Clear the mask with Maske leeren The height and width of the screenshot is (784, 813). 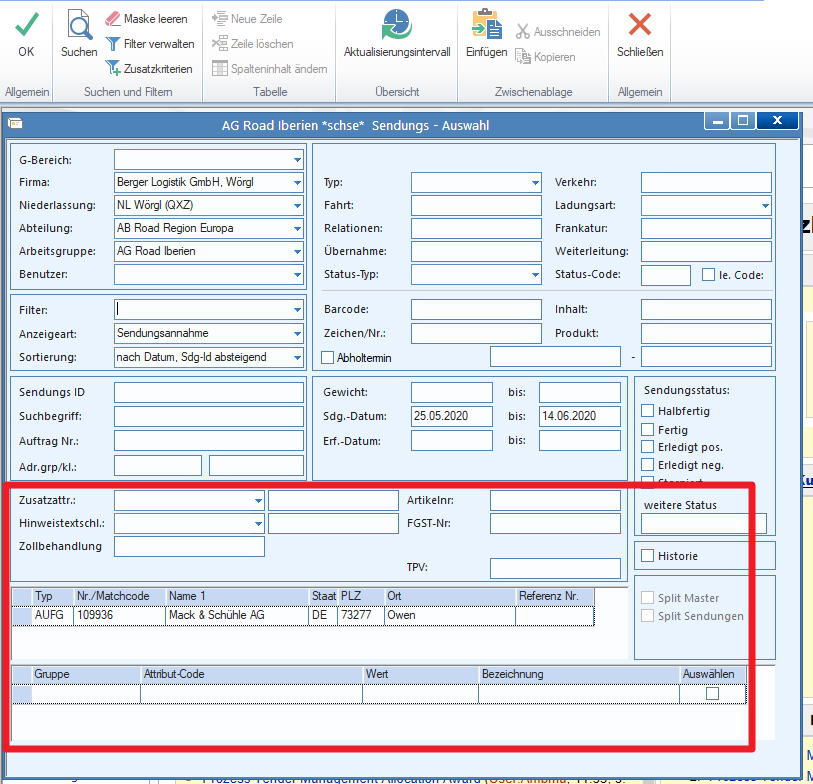pyautogui.click(x=146, y=19)
